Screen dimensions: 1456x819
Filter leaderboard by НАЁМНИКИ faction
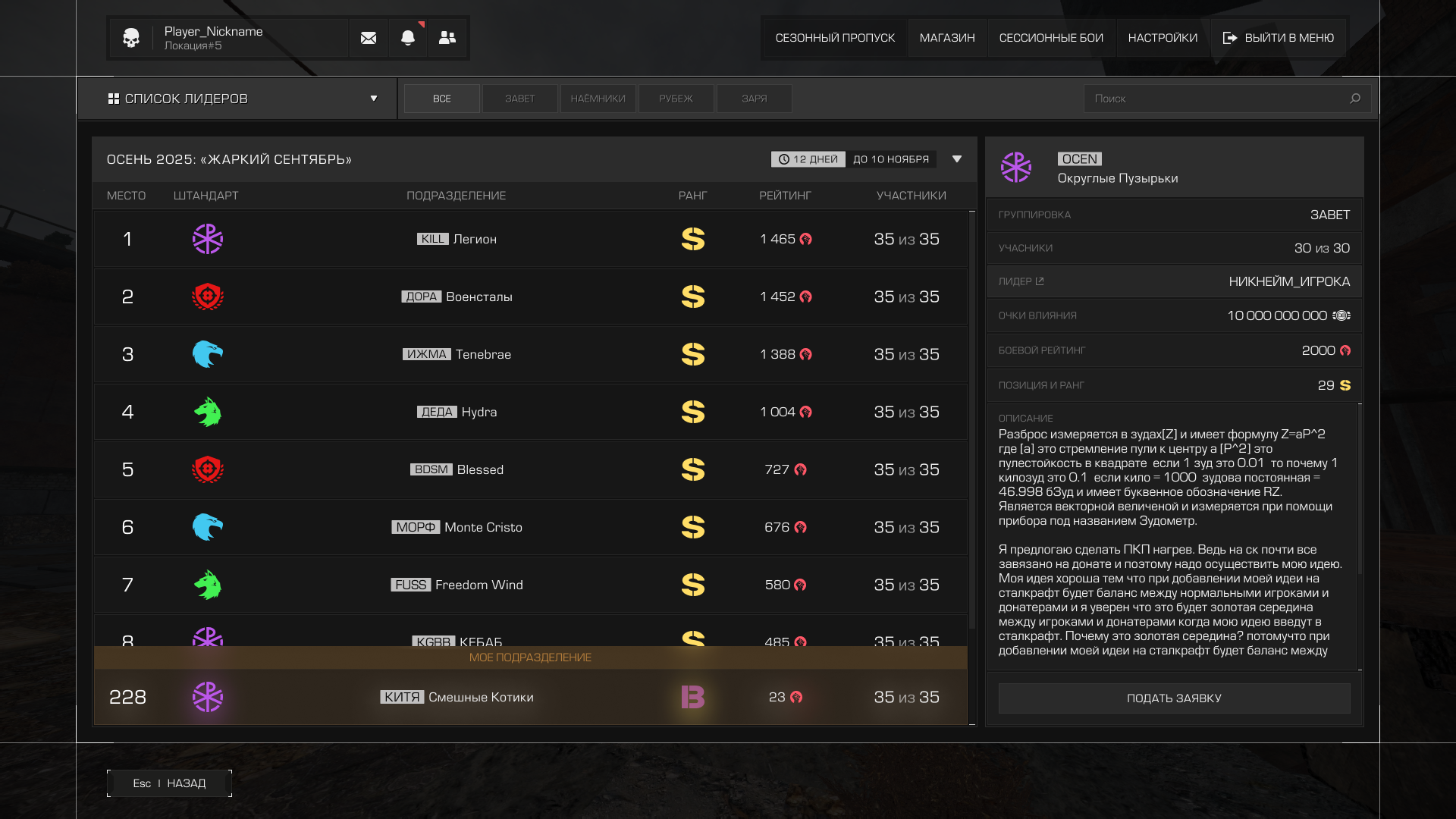[x=598, y=99]
